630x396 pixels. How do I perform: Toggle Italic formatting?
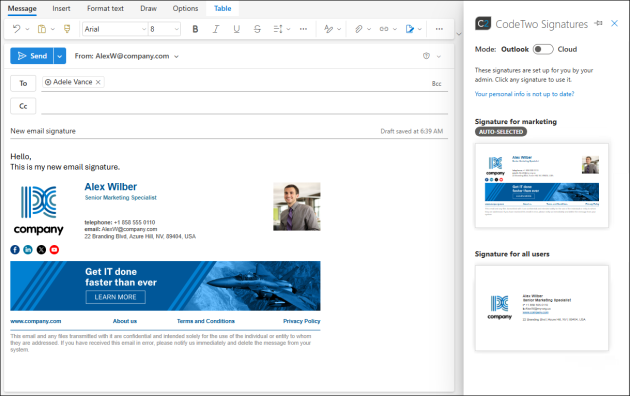pyautogui.click(x=216, y=29)
